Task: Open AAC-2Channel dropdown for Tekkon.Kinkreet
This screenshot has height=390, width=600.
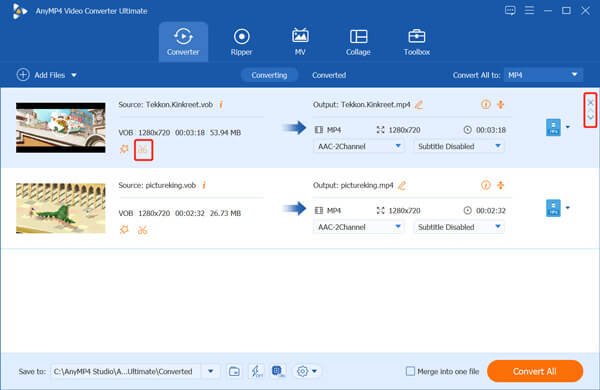Action: 359,146
